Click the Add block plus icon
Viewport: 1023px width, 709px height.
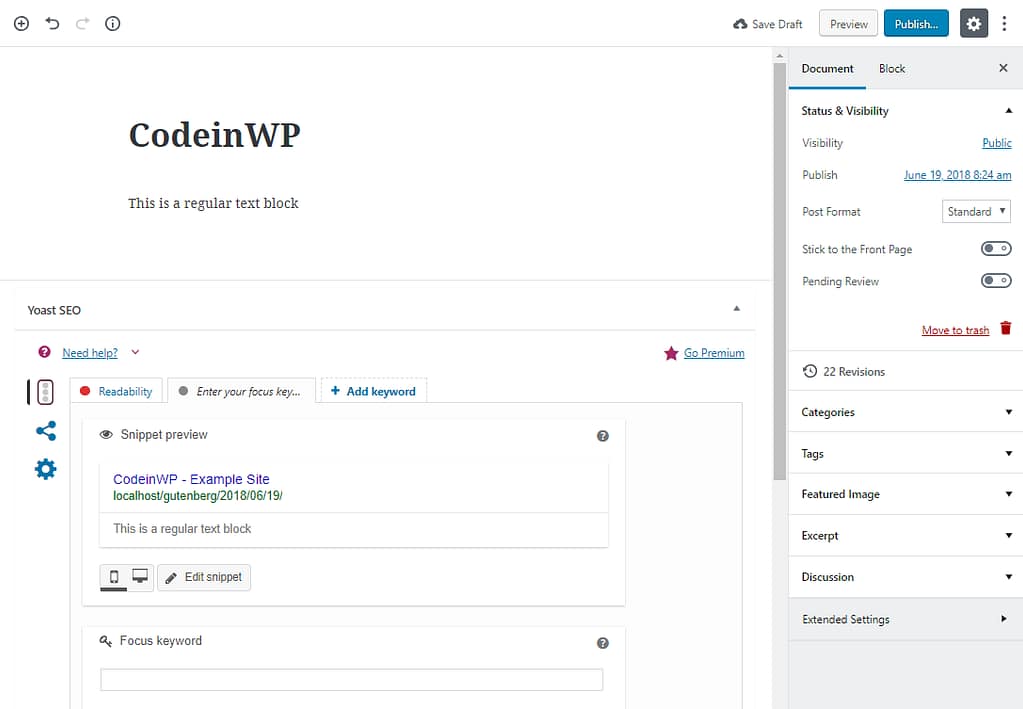click(x=21, y=23)
